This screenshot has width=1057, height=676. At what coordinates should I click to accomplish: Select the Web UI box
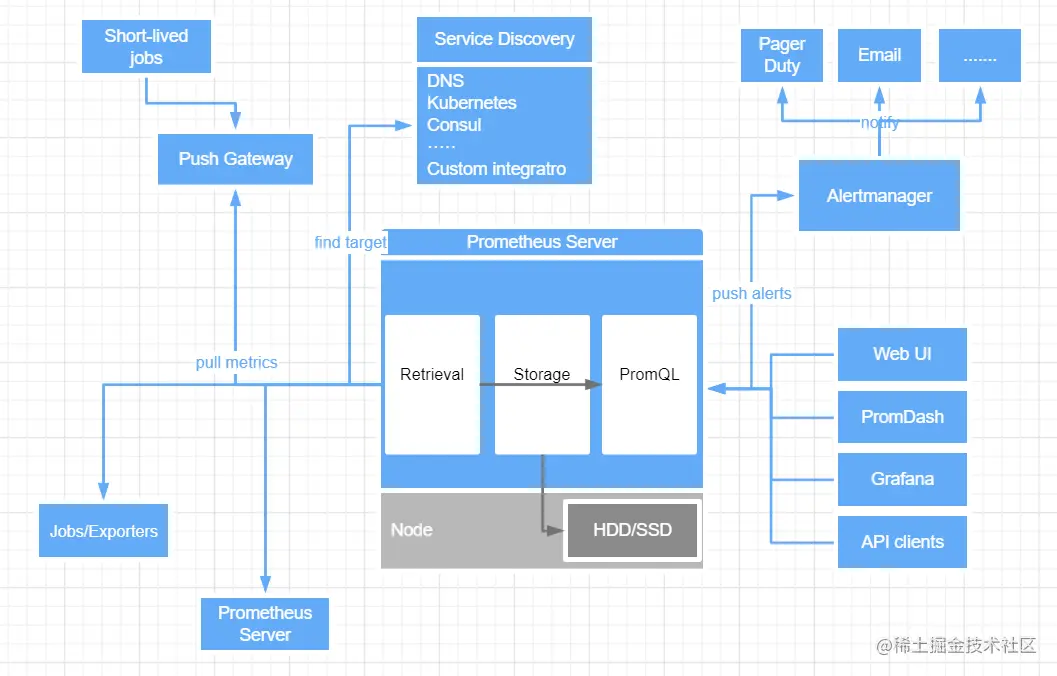902,355
